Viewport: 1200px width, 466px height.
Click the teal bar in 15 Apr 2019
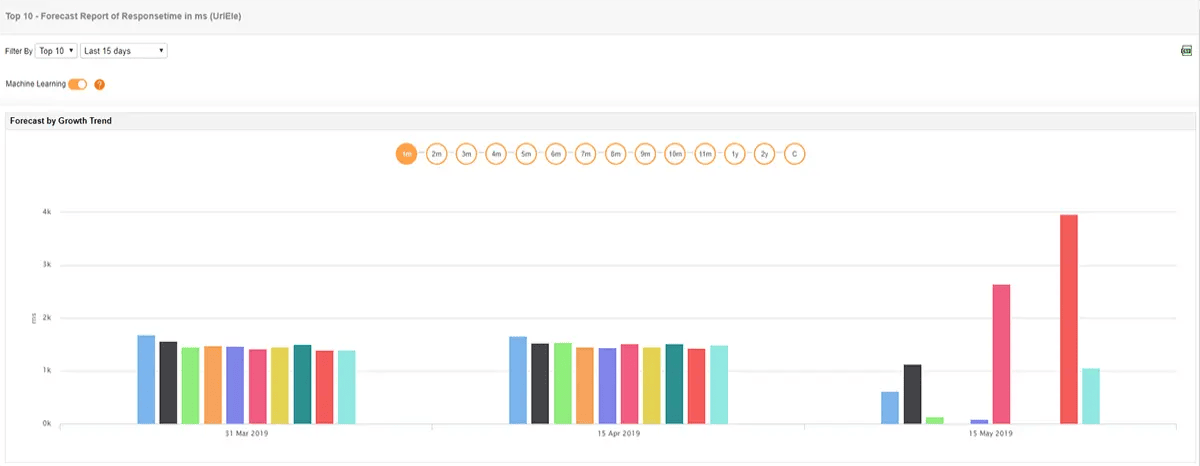point(674,384)
